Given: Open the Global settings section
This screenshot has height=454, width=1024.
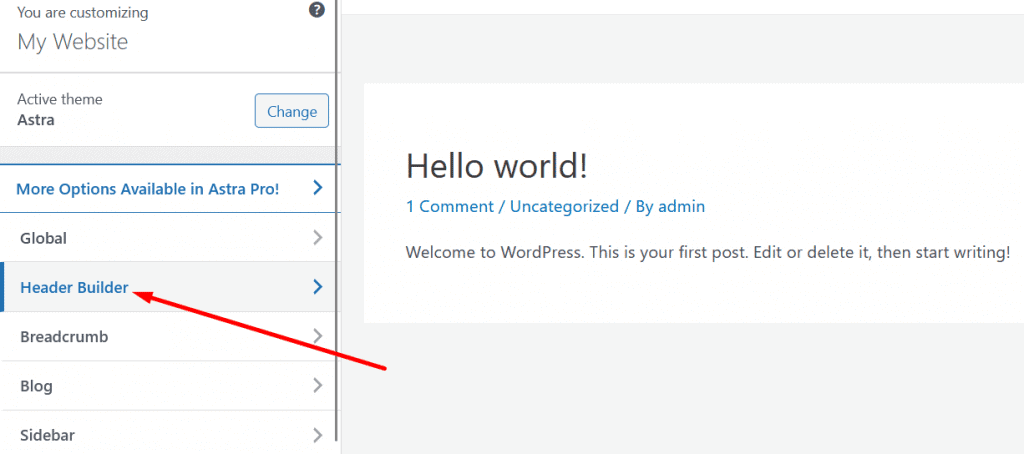Looking at the screenshot, I should (168, 238).
